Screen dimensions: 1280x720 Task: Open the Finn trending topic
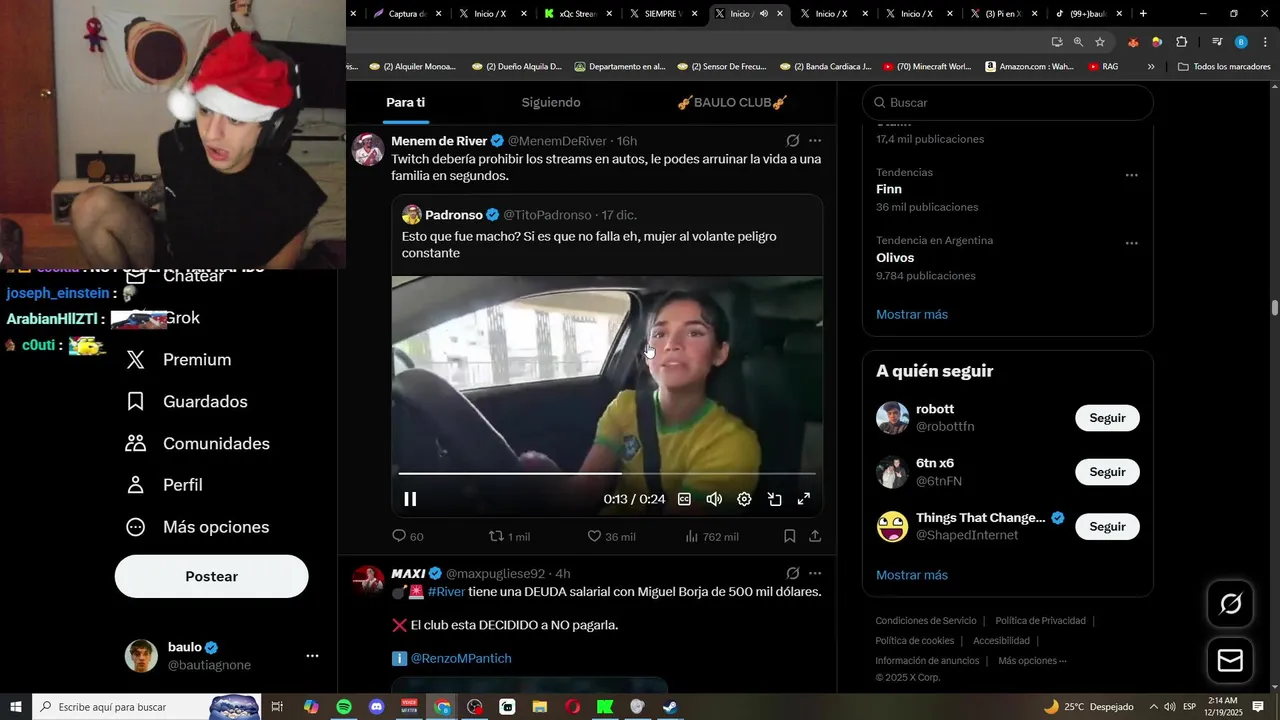coord(889,189)
